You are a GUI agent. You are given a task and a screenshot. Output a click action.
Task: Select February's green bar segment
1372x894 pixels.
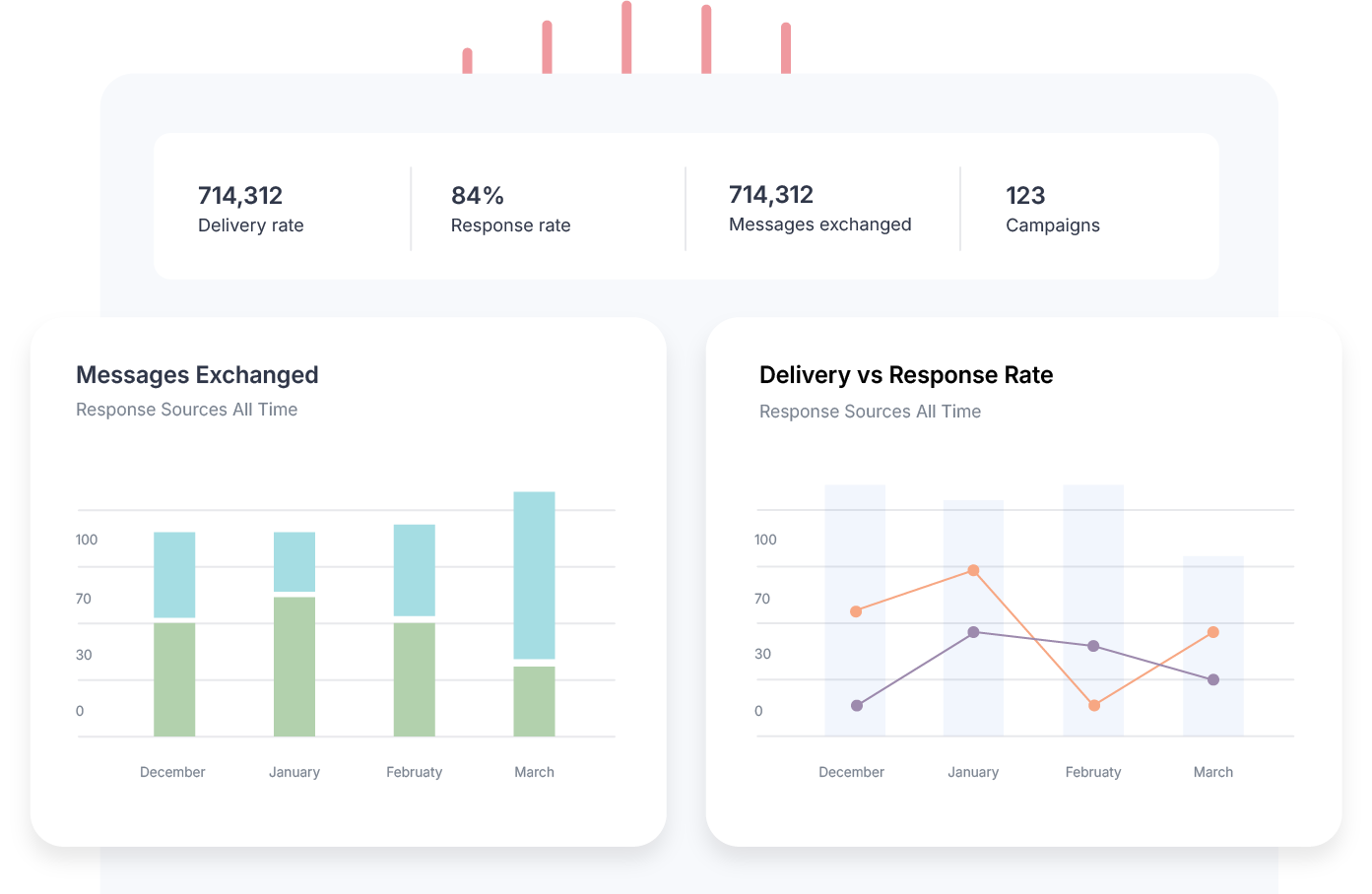tap(414, 679)
